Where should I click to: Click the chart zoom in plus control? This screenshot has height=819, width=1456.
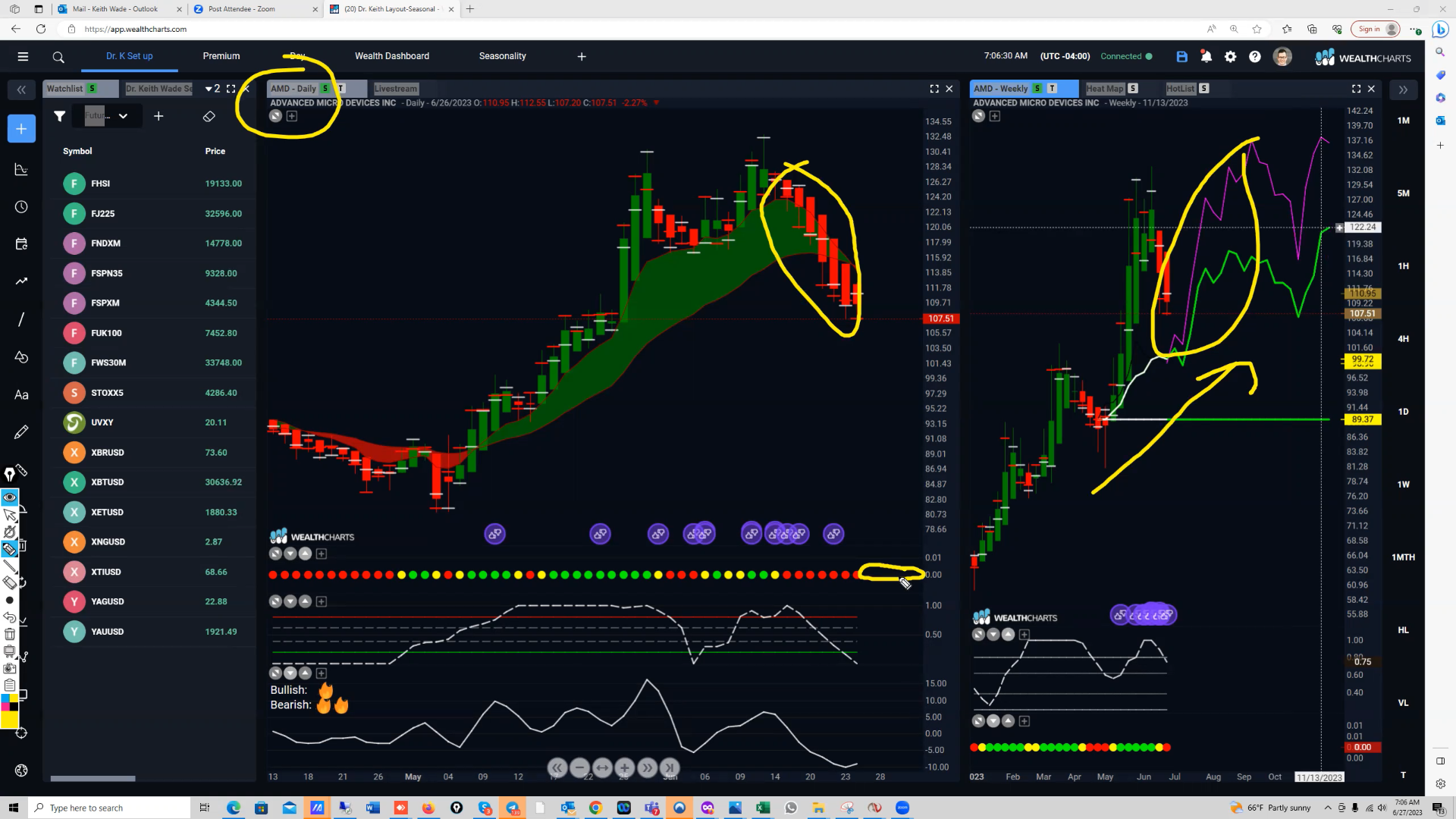coord(624,767)
